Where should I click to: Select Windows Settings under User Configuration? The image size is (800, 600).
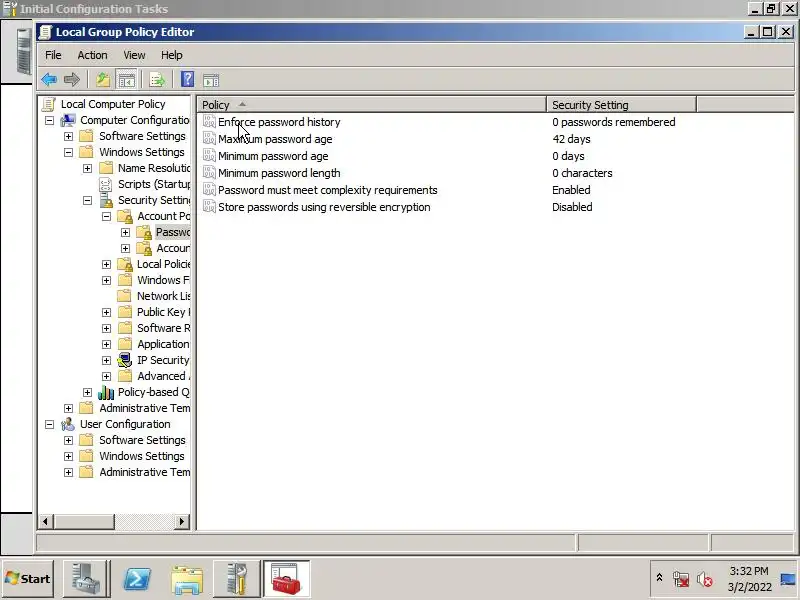click(142, 456)
